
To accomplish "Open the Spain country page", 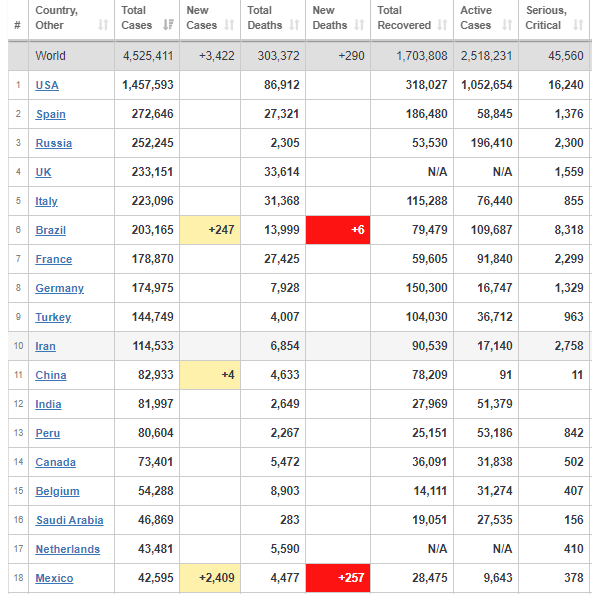I will point(51,114).
